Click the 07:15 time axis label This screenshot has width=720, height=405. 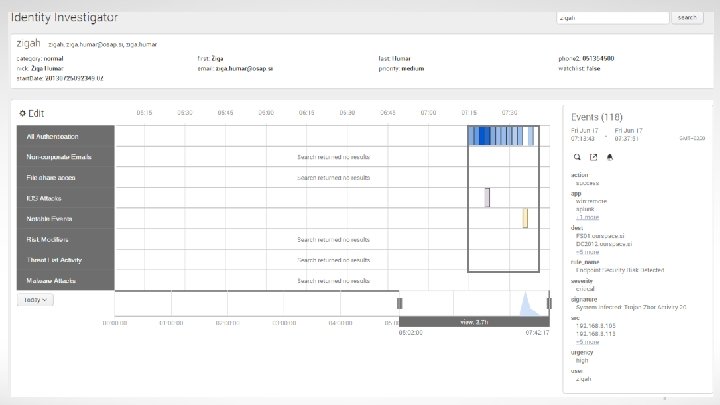(469, 112)
